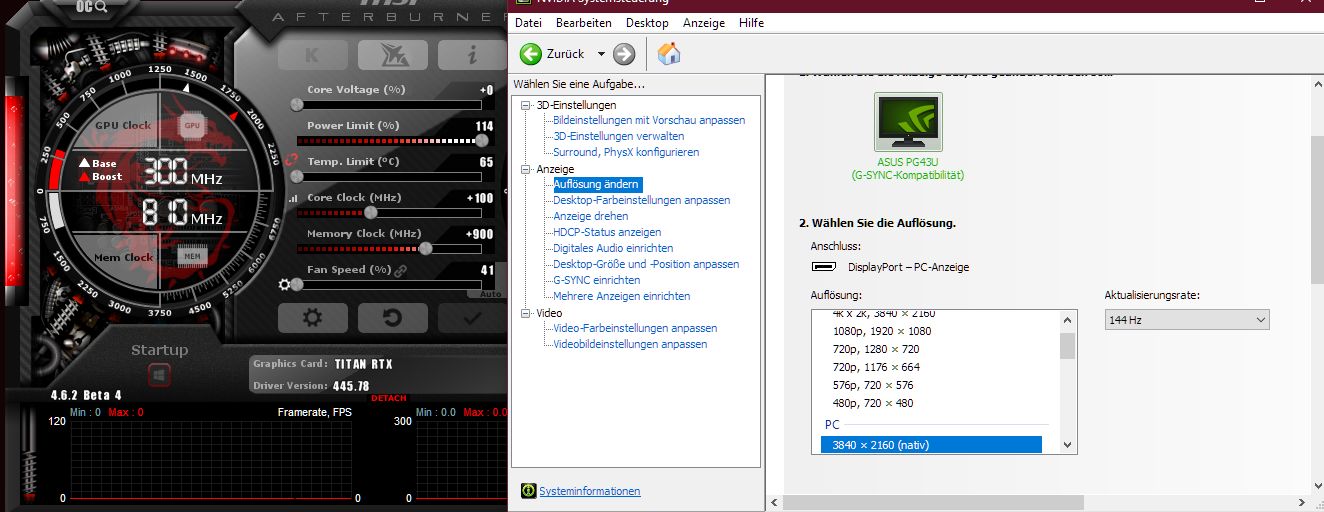Click the MEM chip icon in gauge
The image size is (1324, 512).
click(193, 257)
